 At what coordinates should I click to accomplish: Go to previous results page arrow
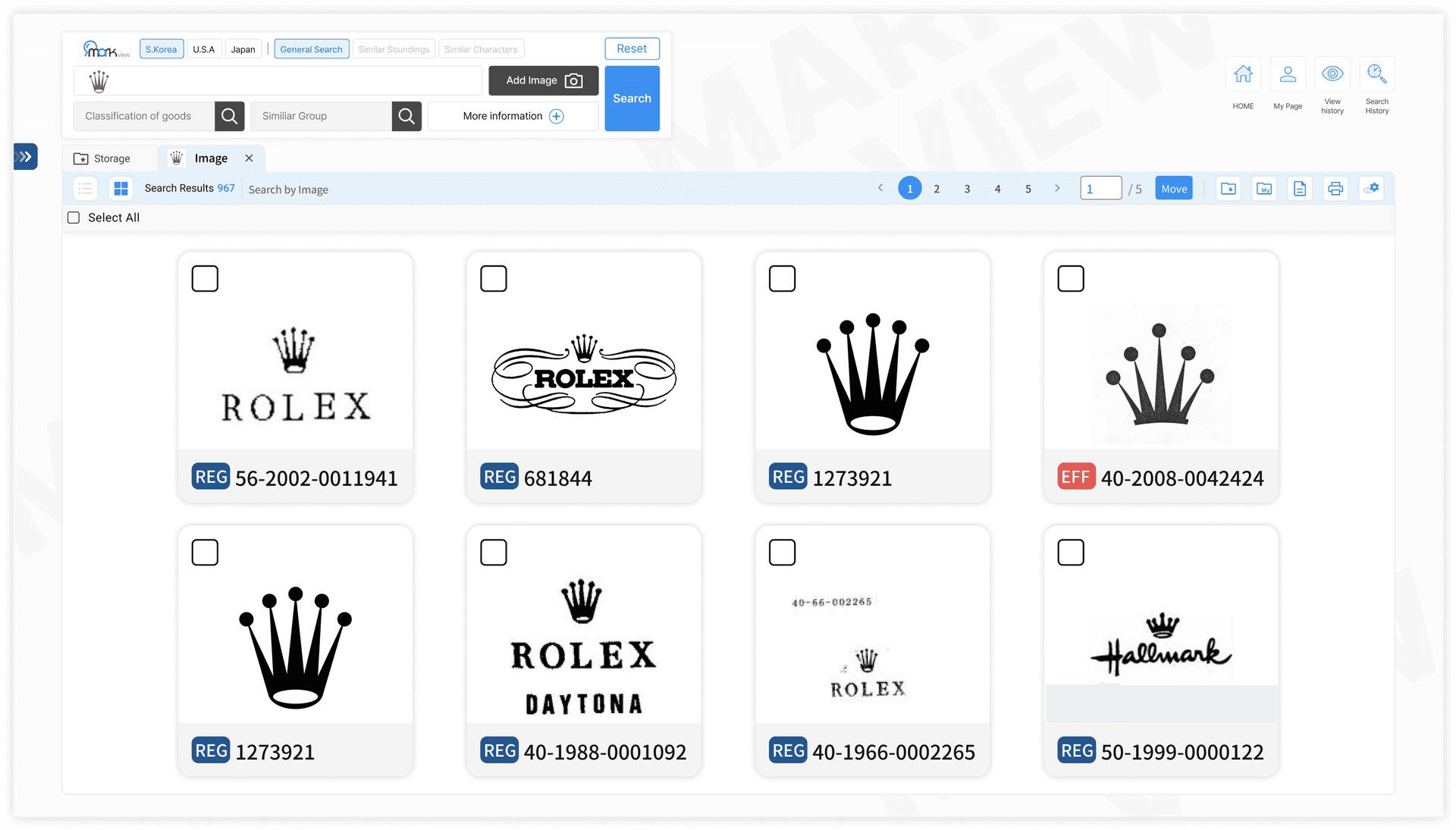coord(880,188)
